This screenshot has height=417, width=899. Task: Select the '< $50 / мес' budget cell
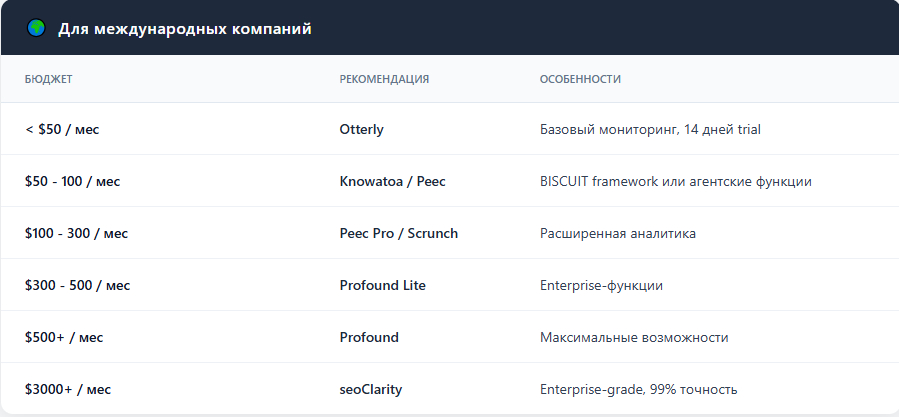[62, 129]
